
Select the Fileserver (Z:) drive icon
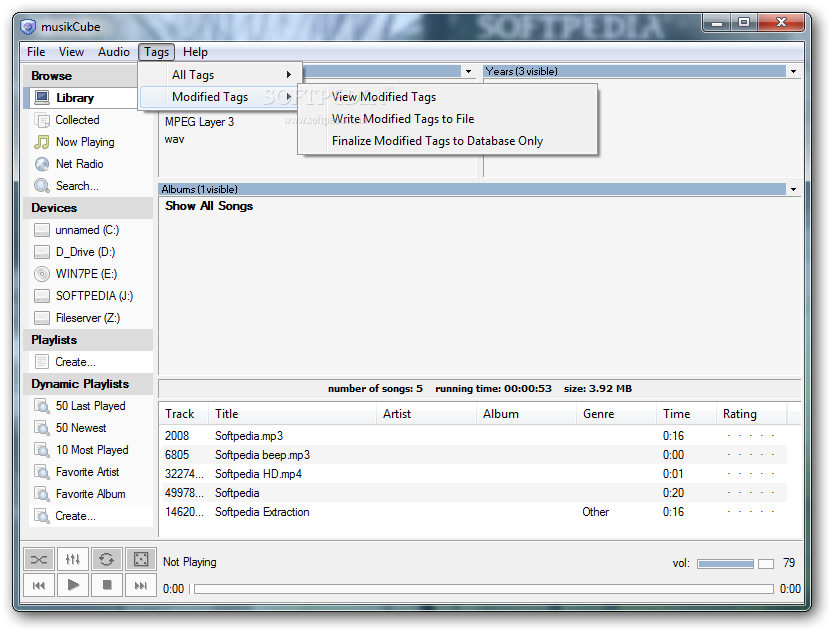(41, 318)
